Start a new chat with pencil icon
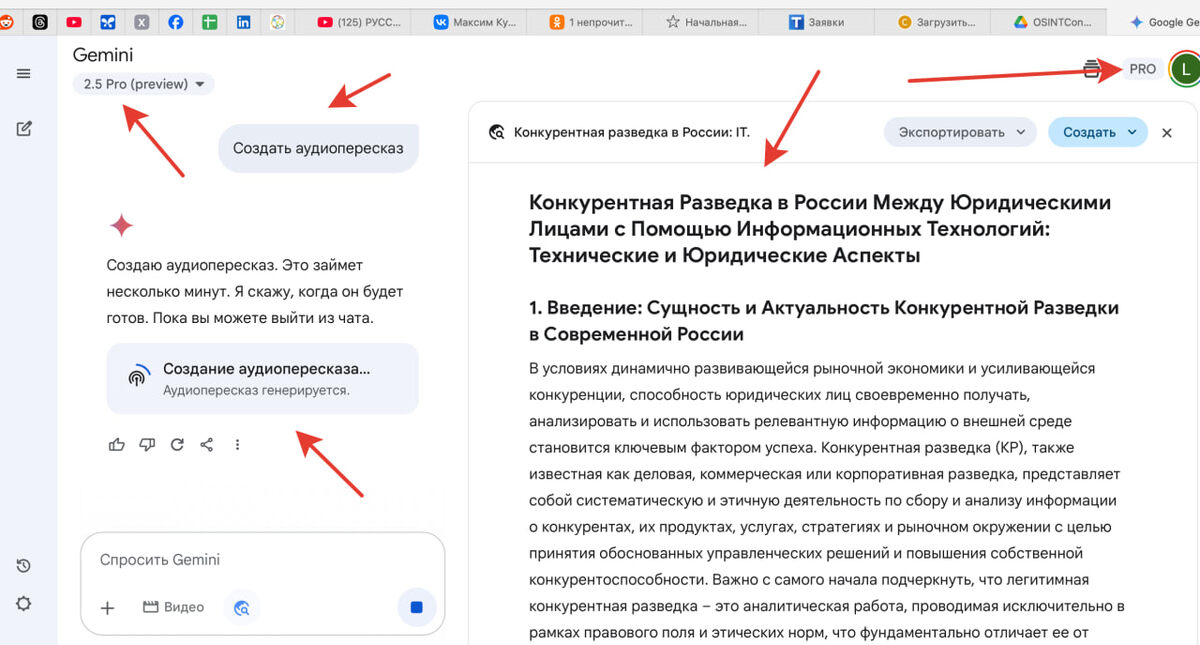 click(24, 128)
